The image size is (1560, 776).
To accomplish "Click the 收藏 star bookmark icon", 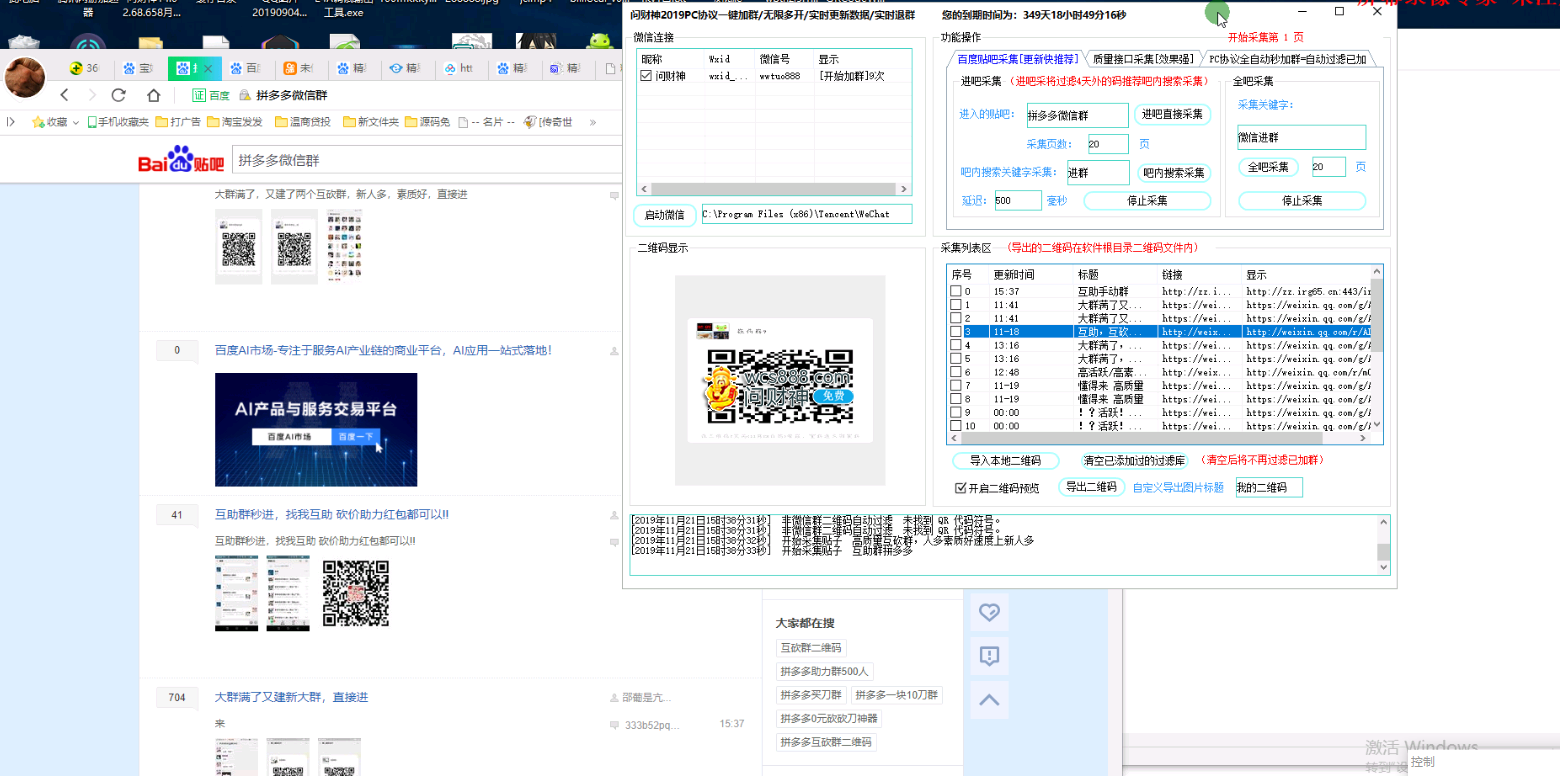I will tap(38, 122).
